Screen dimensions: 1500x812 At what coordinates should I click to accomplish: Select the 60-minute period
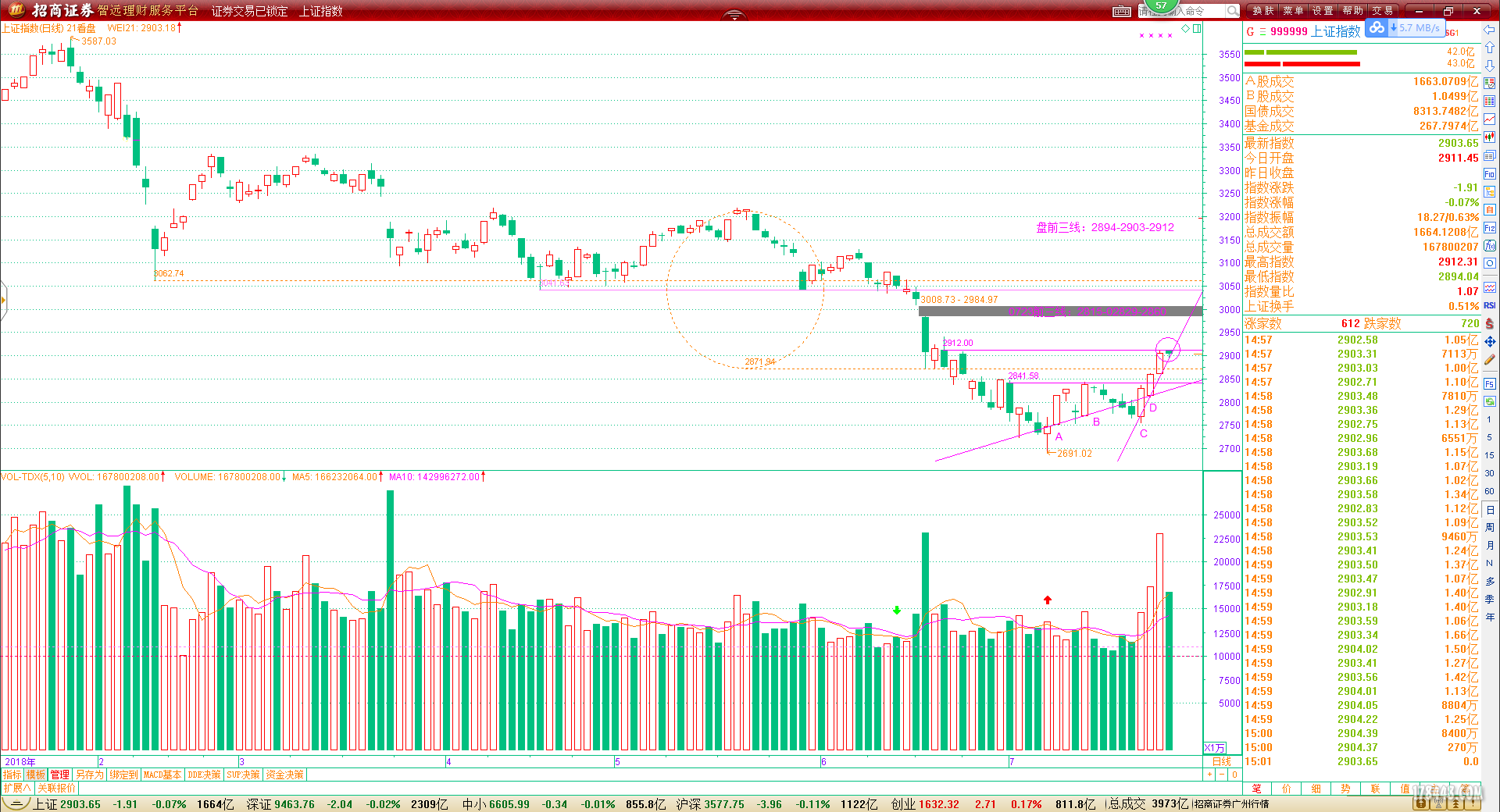coord(1490,491)
